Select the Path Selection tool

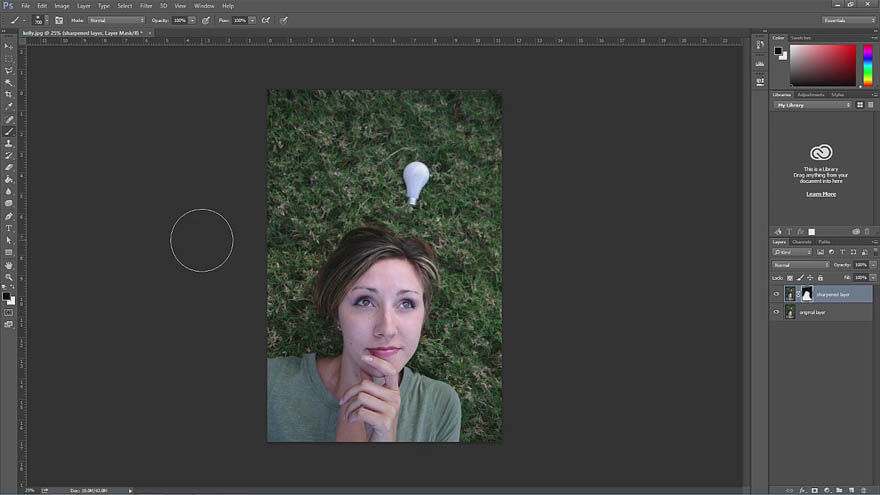click(x=8, y=240)
